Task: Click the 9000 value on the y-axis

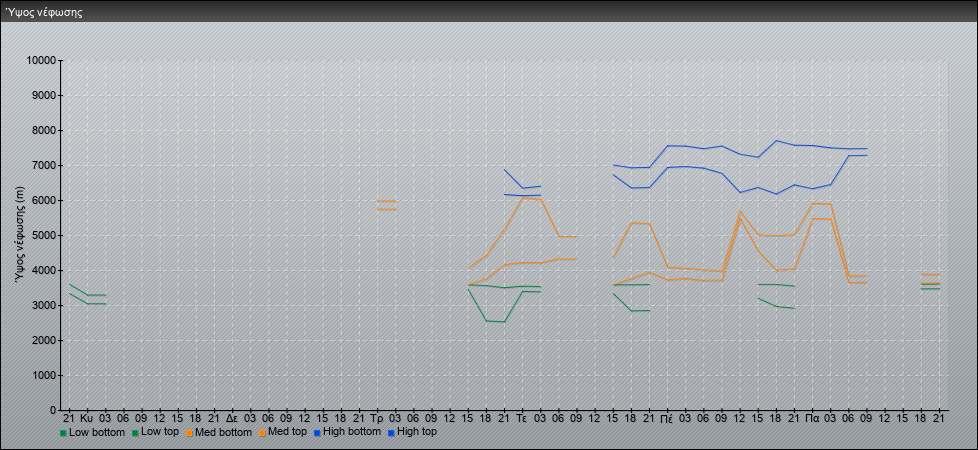Action: coord(44,95)
